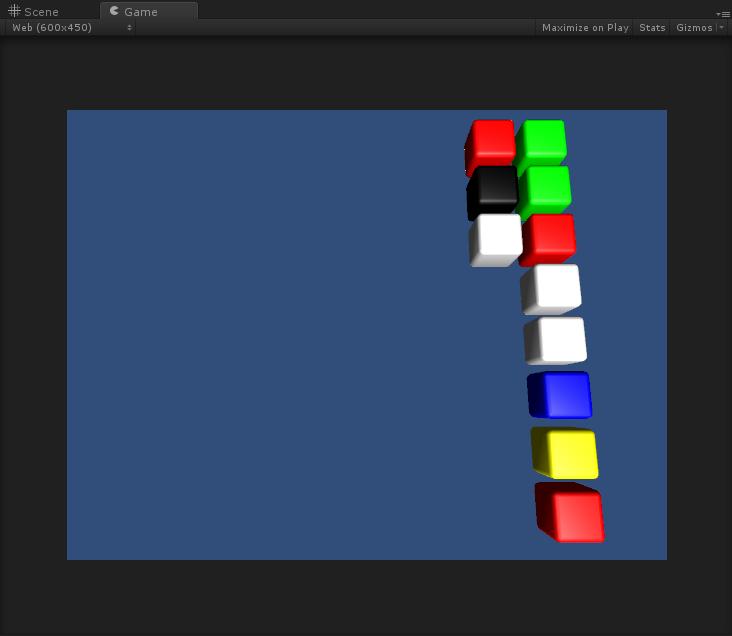This screenshot has height=636, width=732.
Task: Click the white cube just above blue cube
Action: click(x=555, y=341)
